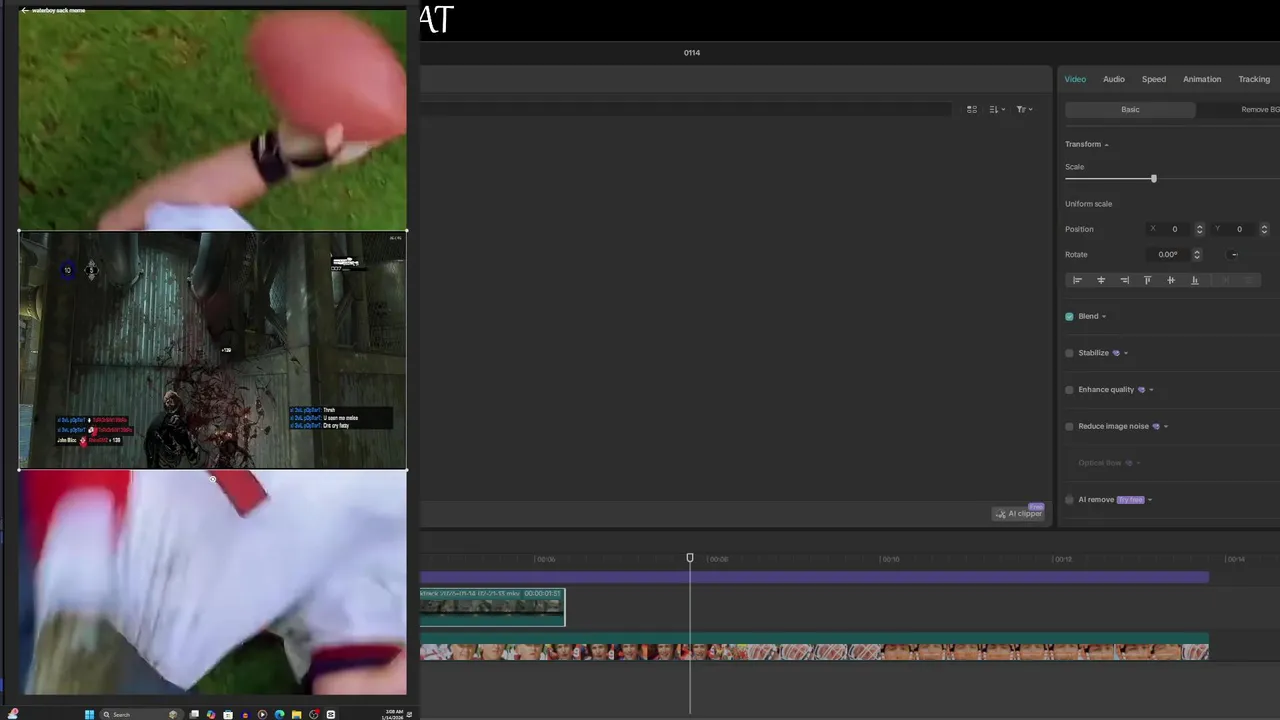Open File Explorer from taskbar
This screenshot has height=720, width=1280.
[x=296, y=714]
